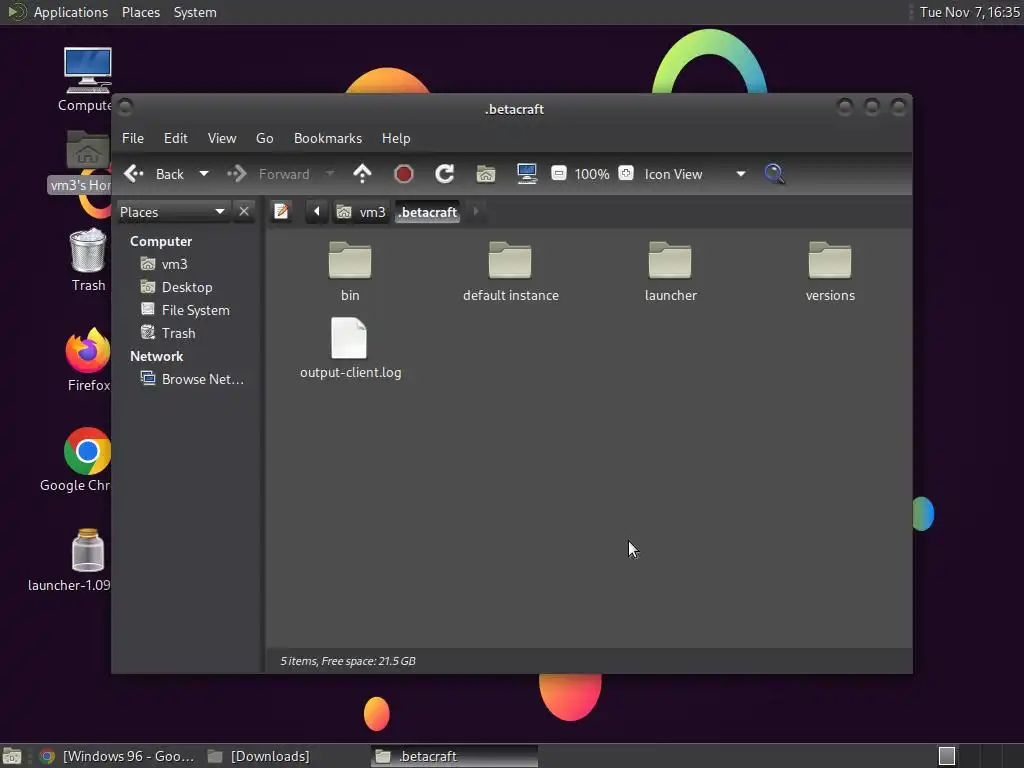Click the workspace switcher square
This screenshot has width=1024, height=768.
click(x=947, y=756)
